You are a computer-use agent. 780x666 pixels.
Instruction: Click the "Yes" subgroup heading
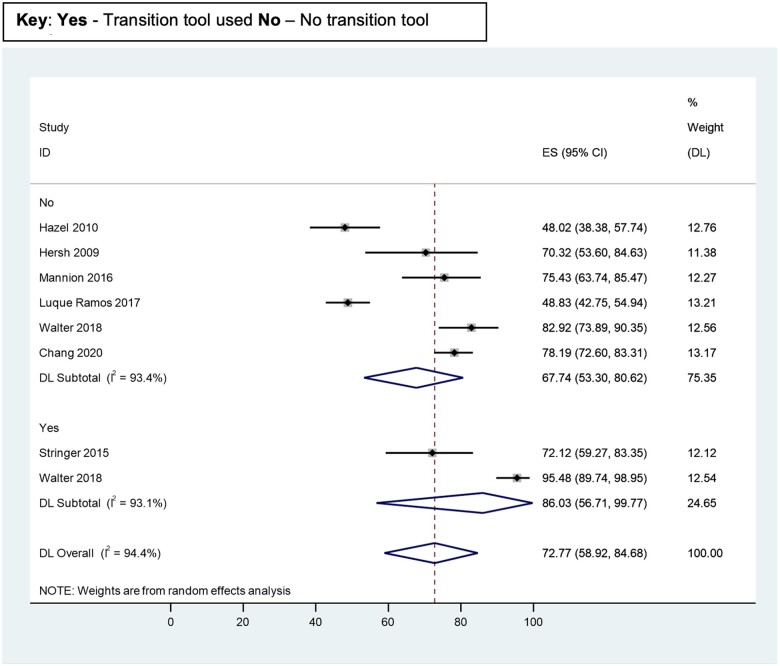(49, 427)
